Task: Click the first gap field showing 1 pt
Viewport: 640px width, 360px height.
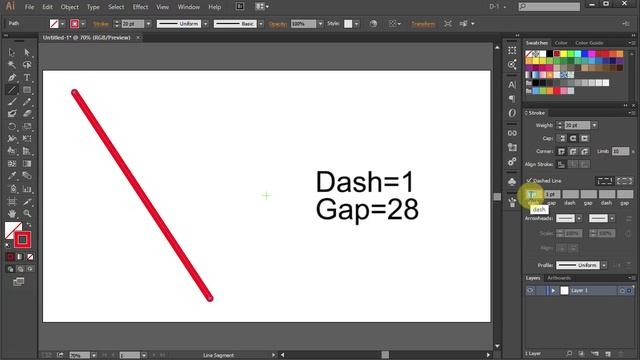Action: point(552,194)
